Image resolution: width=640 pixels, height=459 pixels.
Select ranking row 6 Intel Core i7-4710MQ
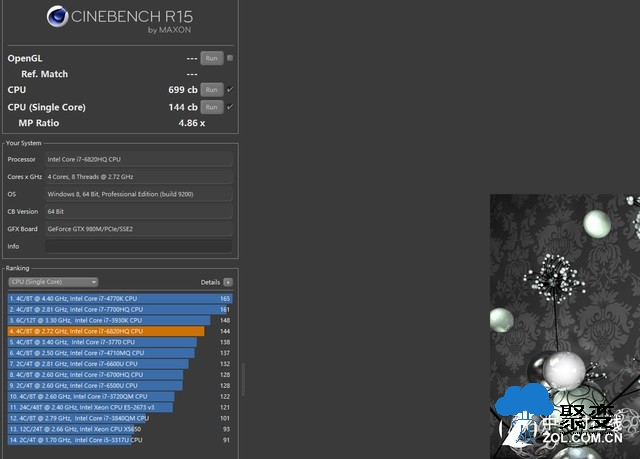[120, 353]
